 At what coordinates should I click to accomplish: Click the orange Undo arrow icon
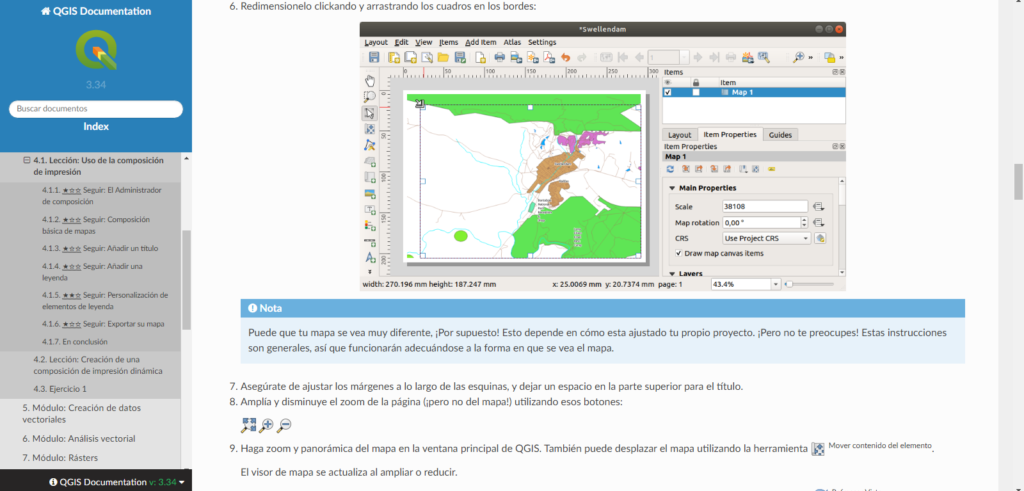[566, 57]
